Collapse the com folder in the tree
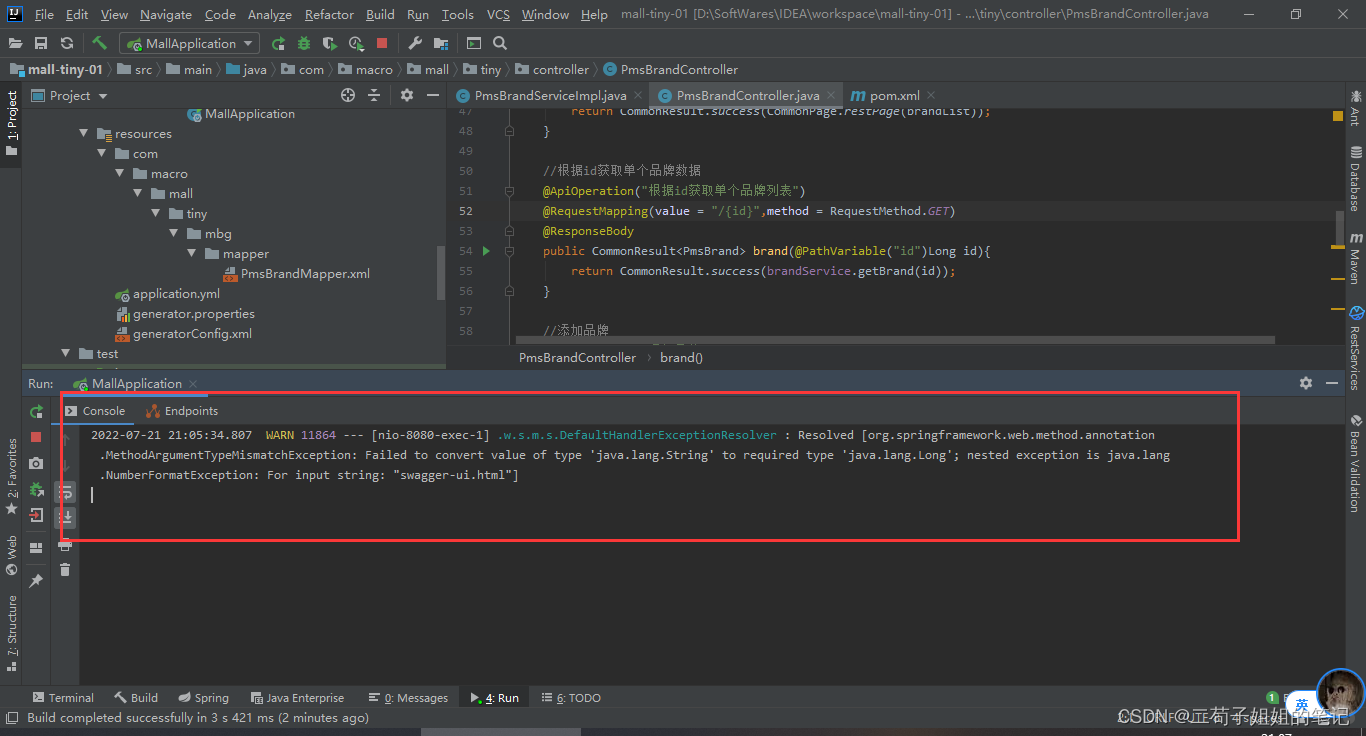 point(102,153)
